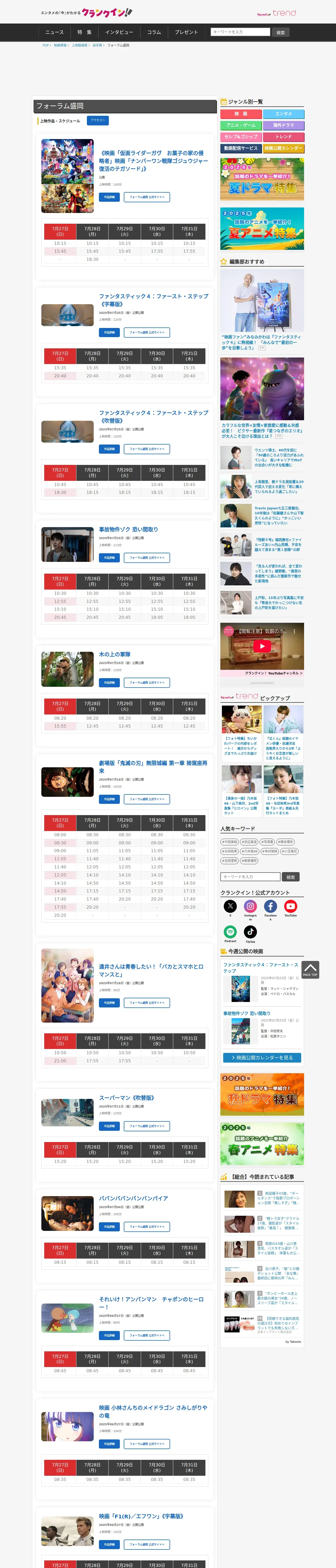Open the ニュース menu item
Screen dimensions: 336x1568
pos(54,32)
